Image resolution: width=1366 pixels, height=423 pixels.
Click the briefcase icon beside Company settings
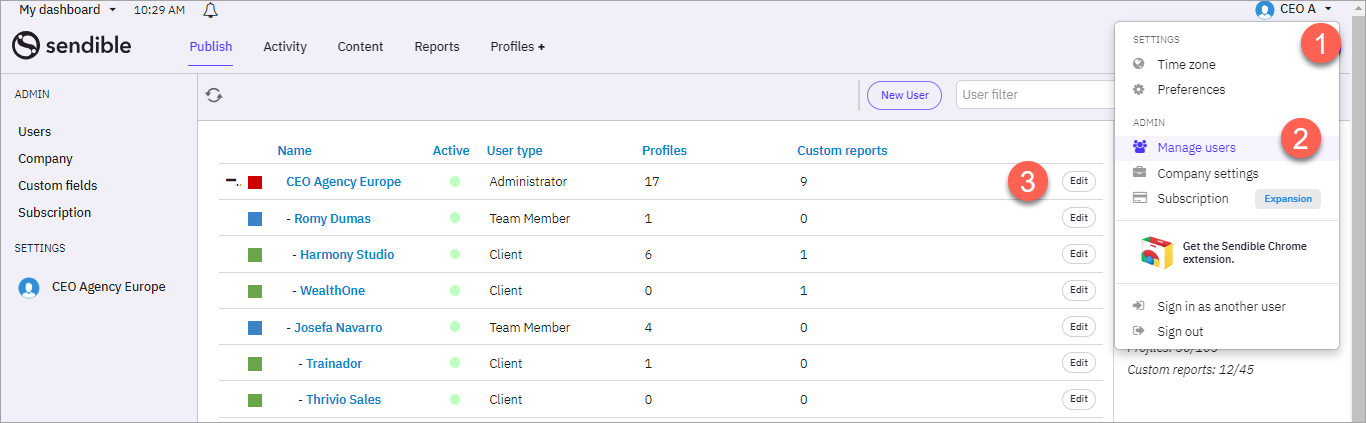tap(1139, 173)
